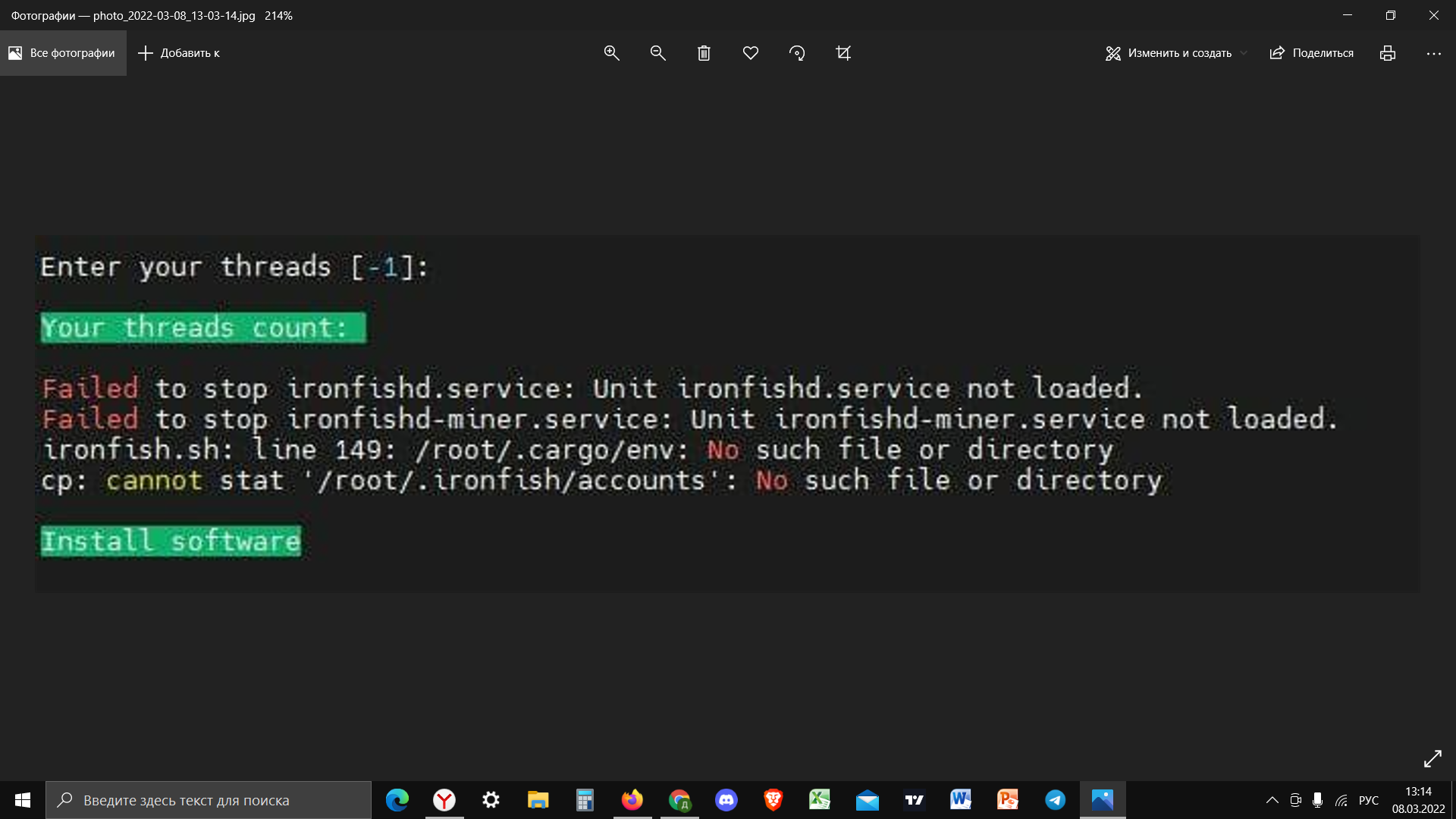Open the crop tool icon
The height and width of the screenshot is (819, 1456).
click(x=843, y=53)
